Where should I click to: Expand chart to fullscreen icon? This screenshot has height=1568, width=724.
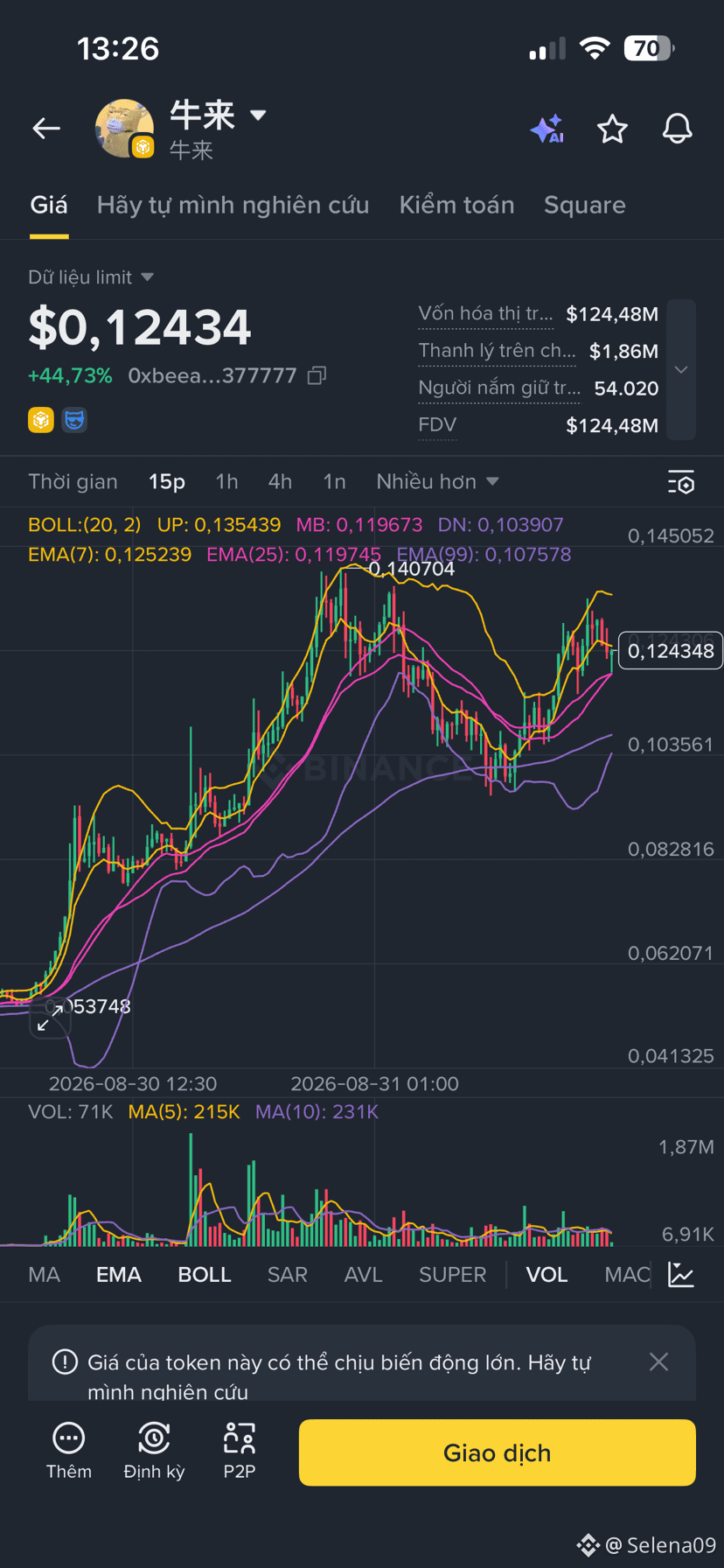coord(50,1018)
